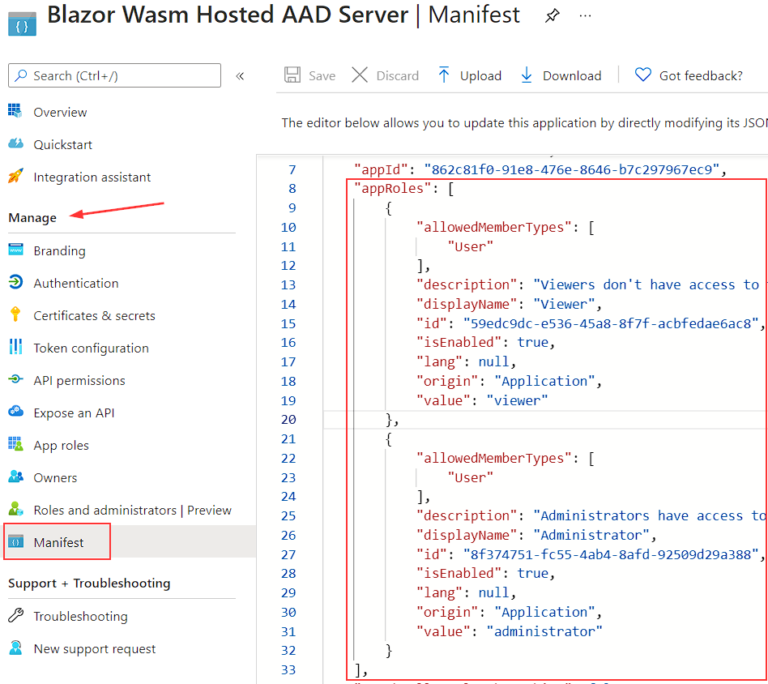The width and height of the screenshot is (768, 684).
Task: Click the Save toolbar button
Action: click(x=310, y=76)
